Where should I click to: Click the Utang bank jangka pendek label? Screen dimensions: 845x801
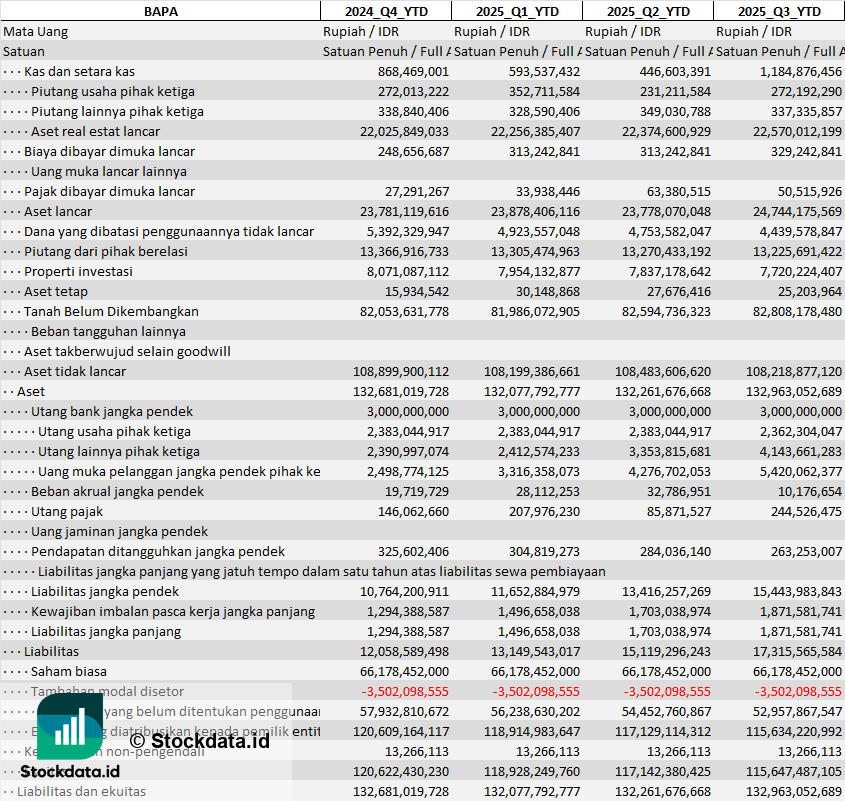click(x=112, y=411)
